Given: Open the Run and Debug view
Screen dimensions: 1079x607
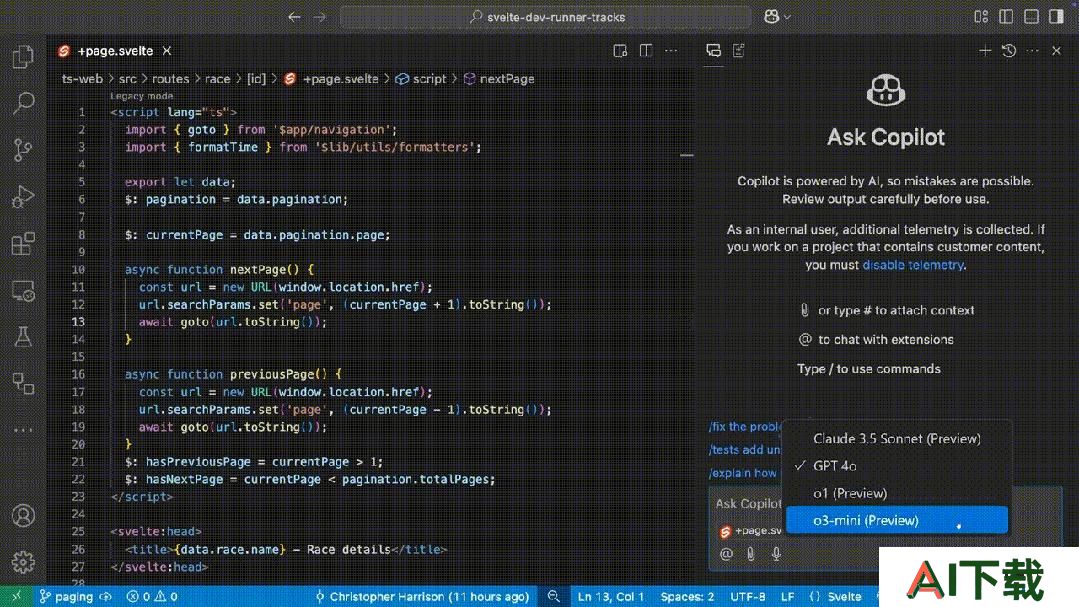Looking at the screenshot, I should (23, 196).
